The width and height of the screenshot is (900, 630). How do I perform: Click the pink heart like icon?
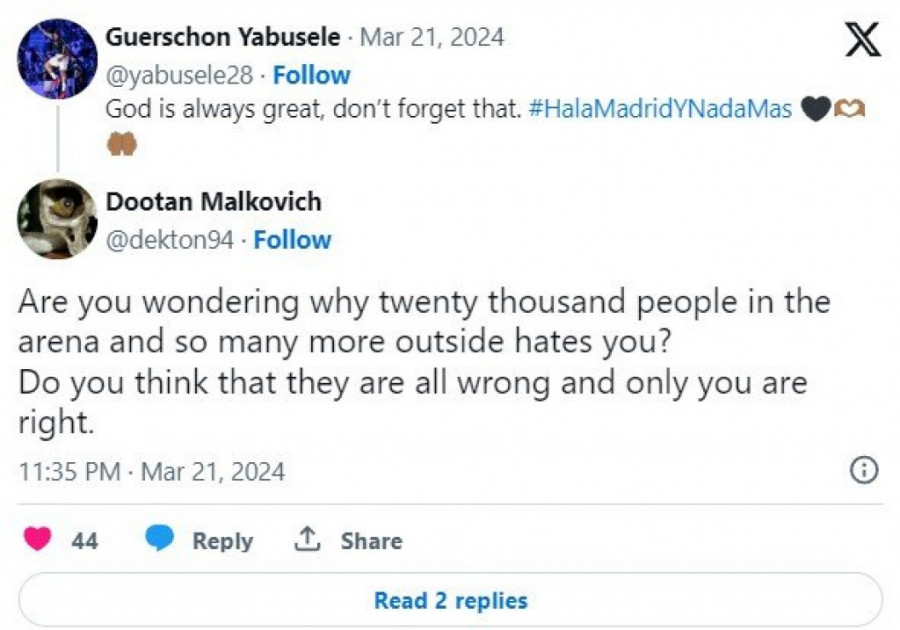pyautogui.click(x=38, y=540)
